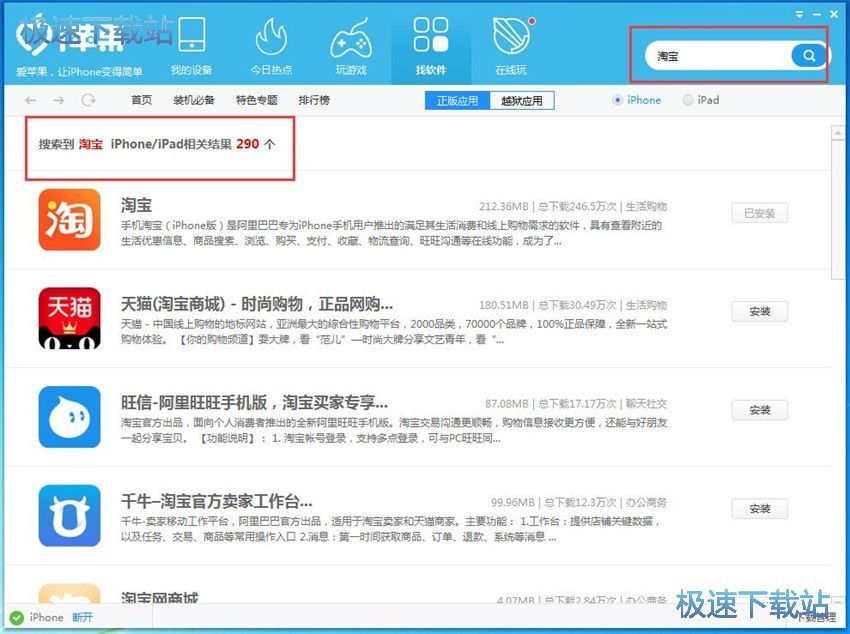Viewport: 850px width, 634px height.
Task: Open the 今日热点 flame icon
Action: [271, 37]
